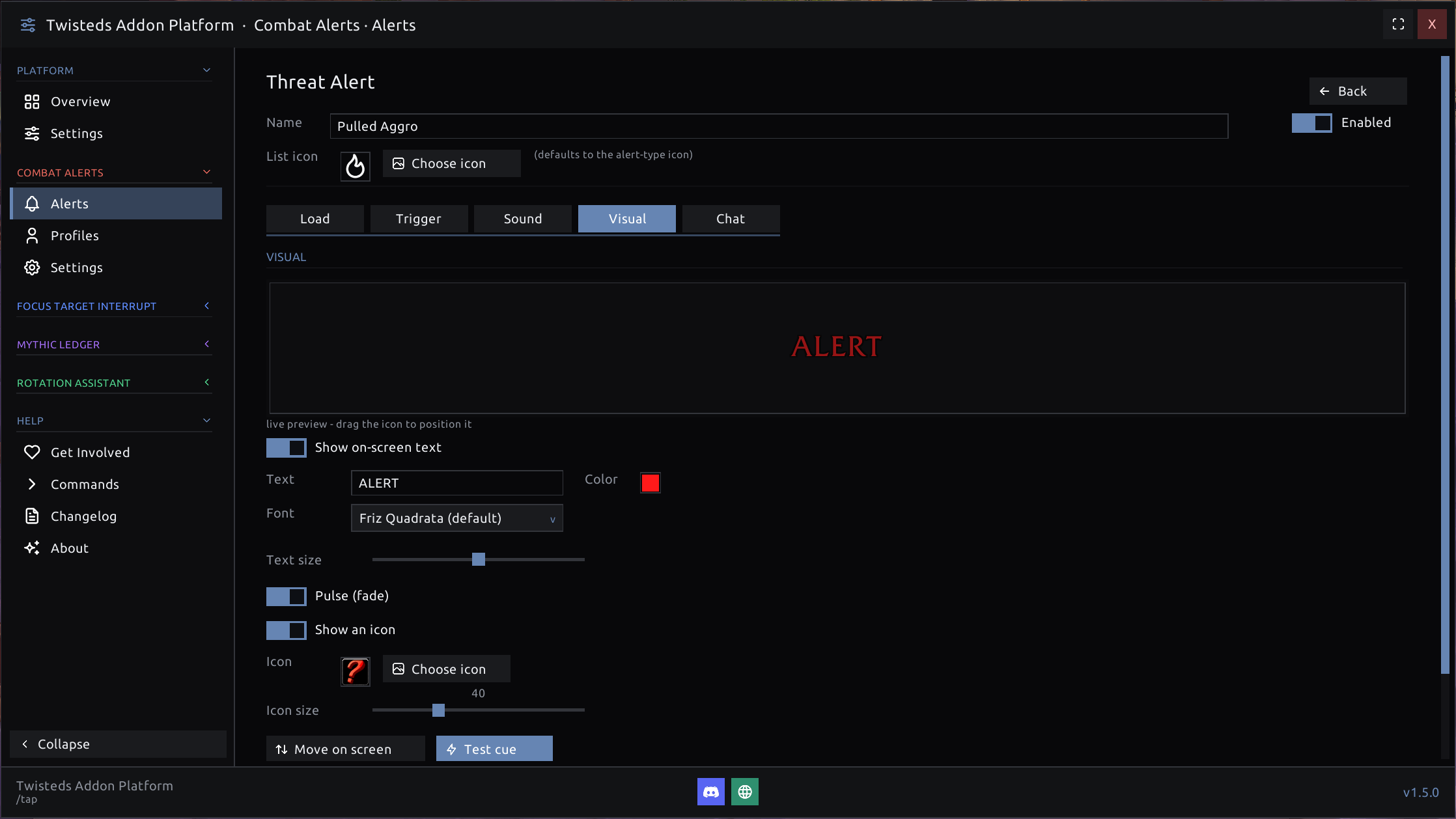
Task: Switch to the Sound tab
Action: [522, 219]
